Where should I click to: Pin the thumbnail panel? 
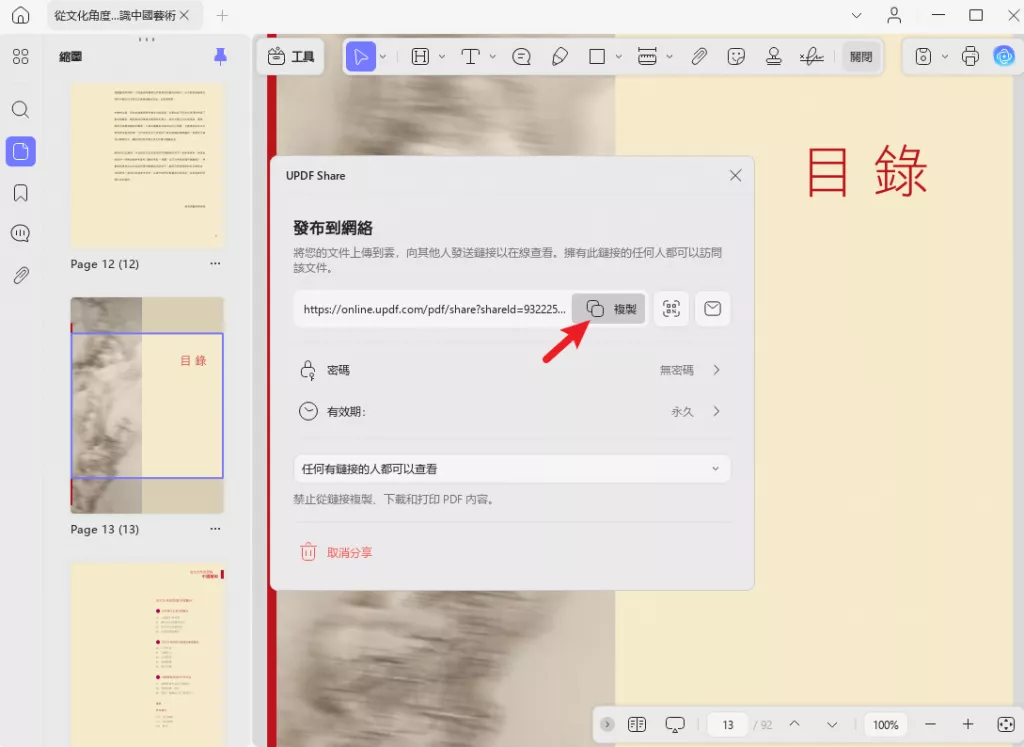221,57
